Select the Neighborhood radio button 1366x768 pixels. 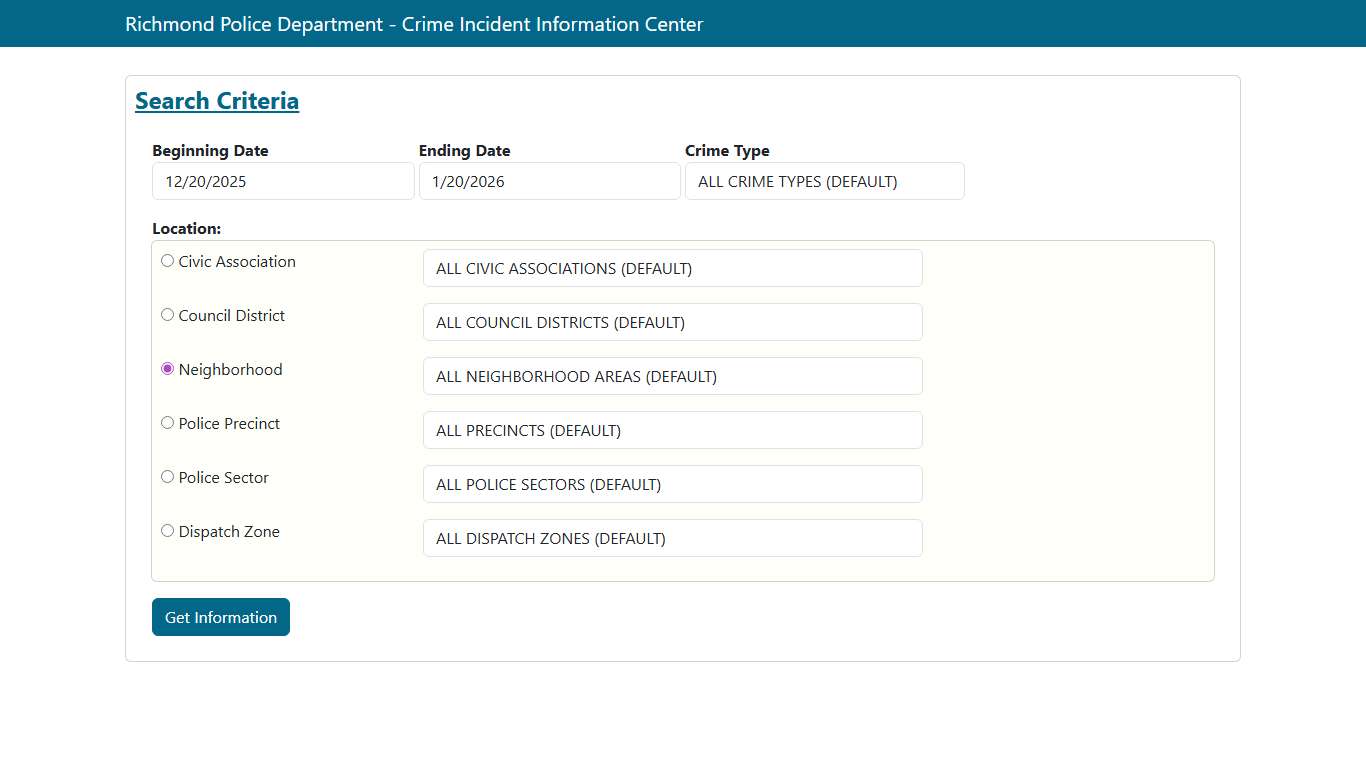[167, 368]
